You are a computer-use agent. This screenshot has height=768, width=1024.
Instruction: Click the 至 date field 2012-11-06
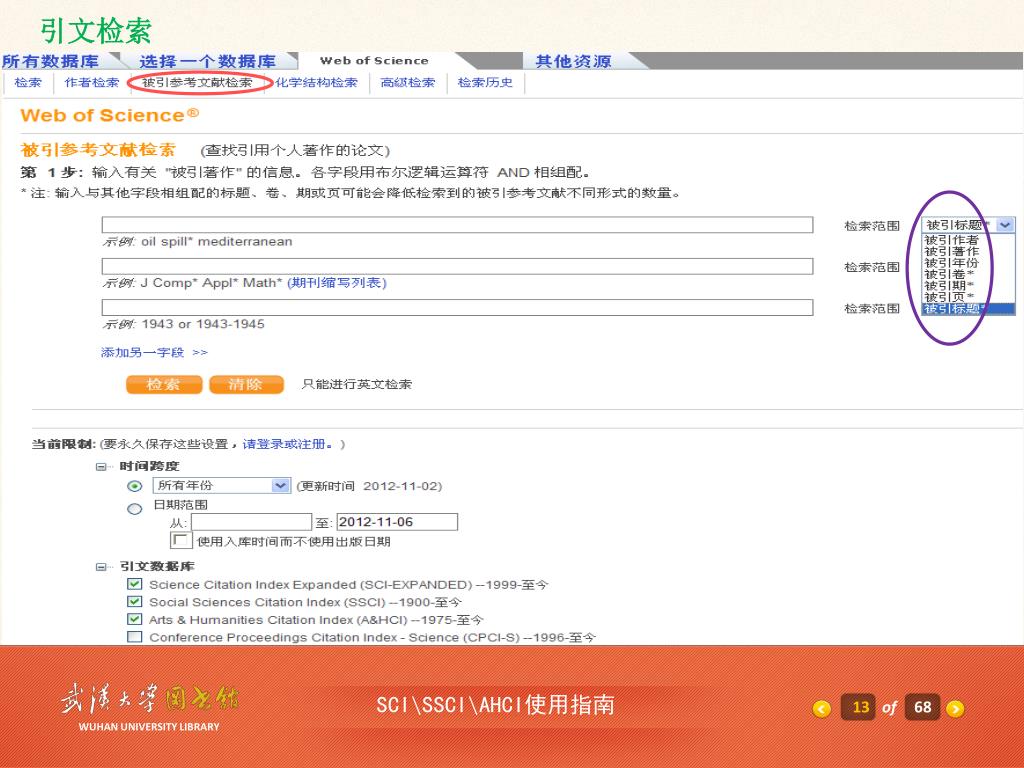tap(396, 522)
